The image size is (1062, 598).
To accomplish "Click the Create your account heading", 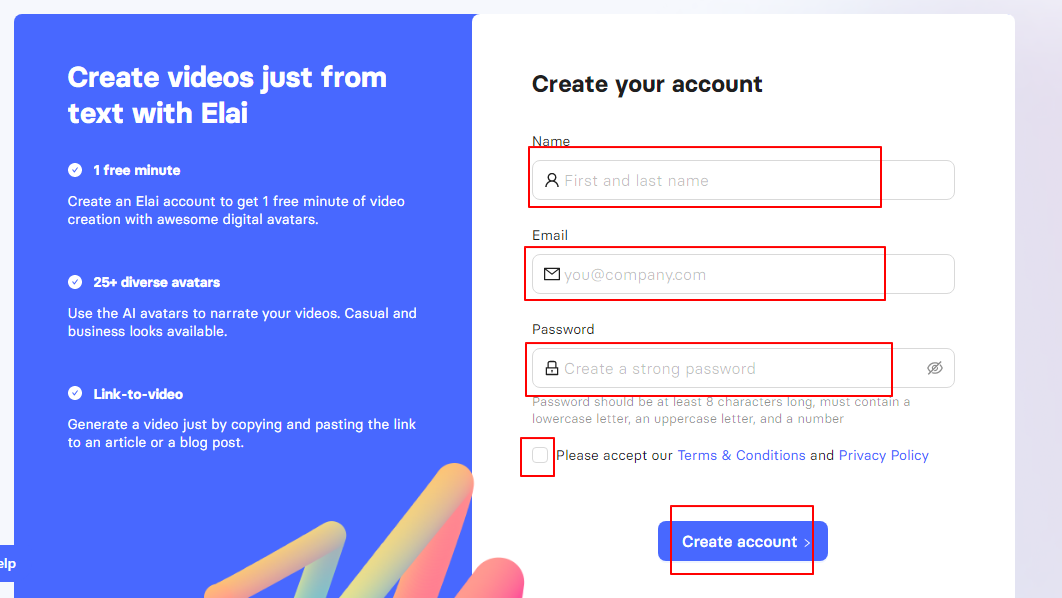I will pos(647,84).
